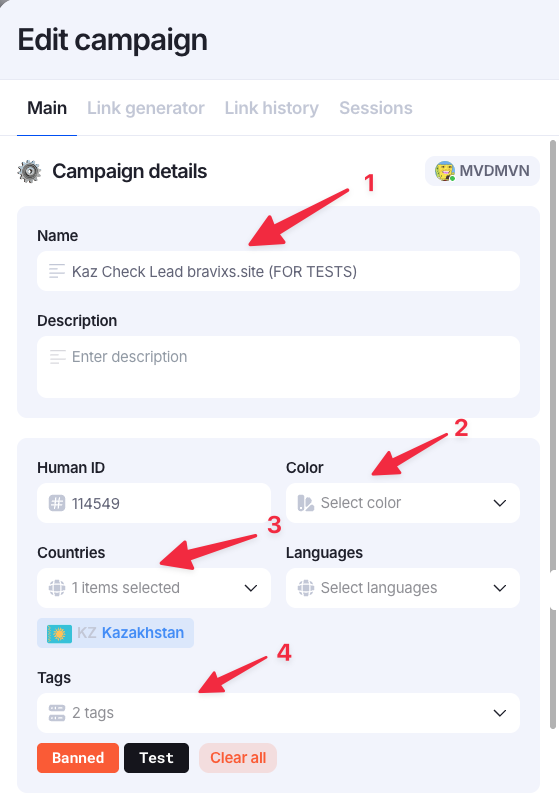Click the globe icon in Countries selector

point(57,588)
